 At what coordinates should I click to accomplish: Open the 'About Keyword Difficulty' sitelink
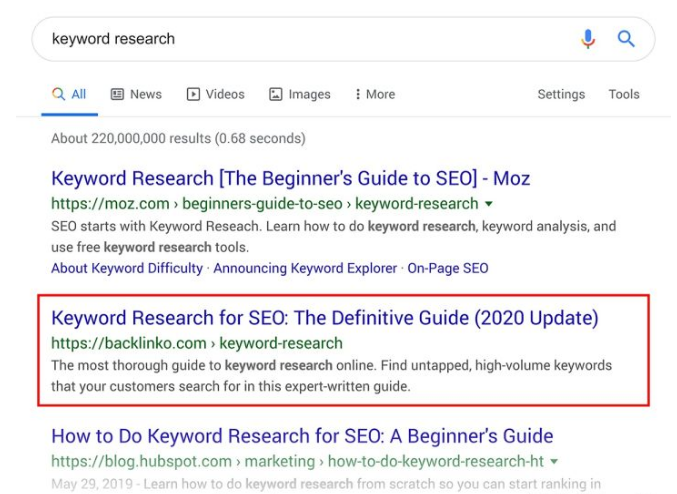pyautogui.click(x=127, y=268)
